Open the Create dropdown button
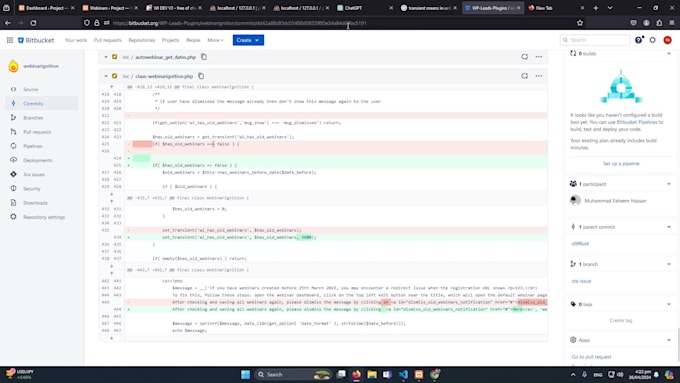 tap(248, 40)
